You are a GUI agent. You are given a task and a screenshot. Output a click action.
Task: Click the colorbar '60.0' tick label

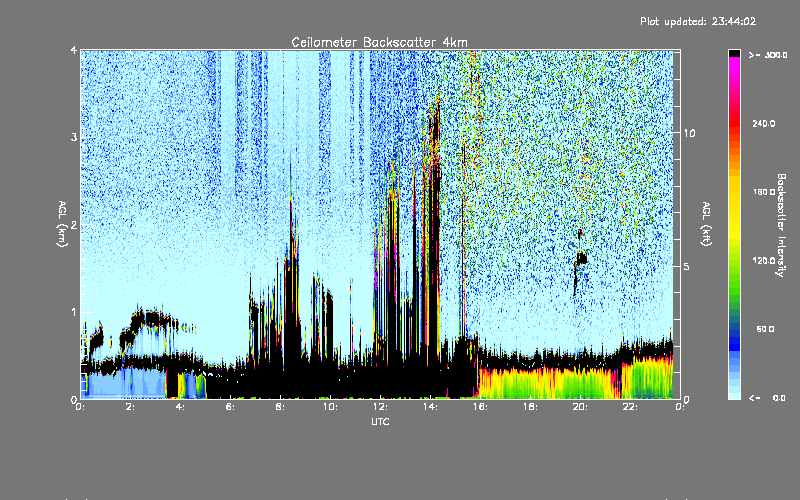pos(765,329)
